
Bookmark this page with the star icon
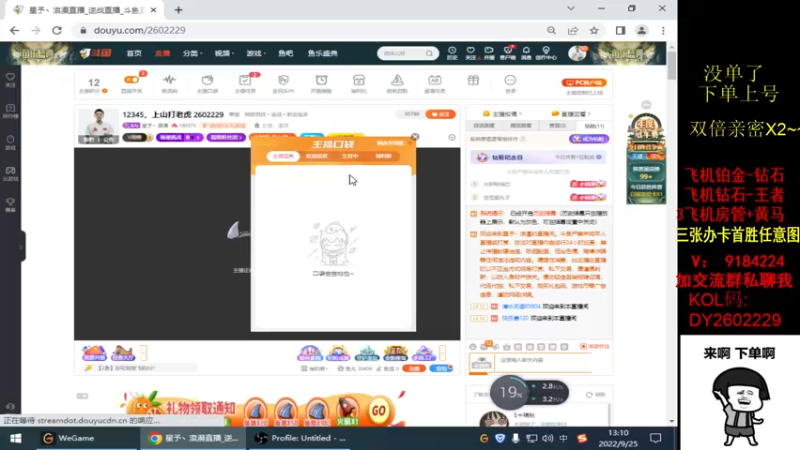tap(594, 31)
